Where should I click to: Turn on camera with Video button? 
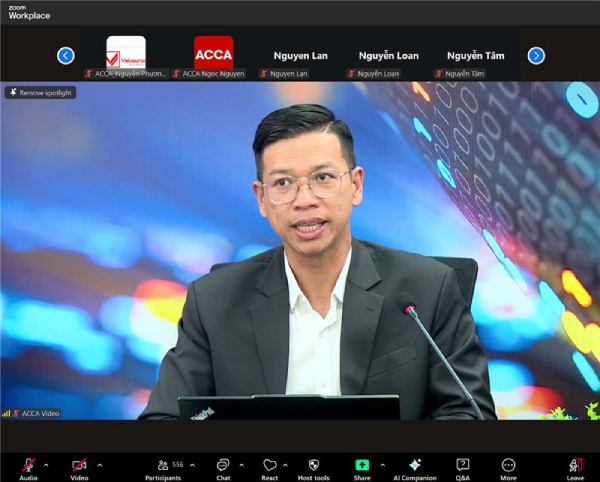tap(79, 466)
